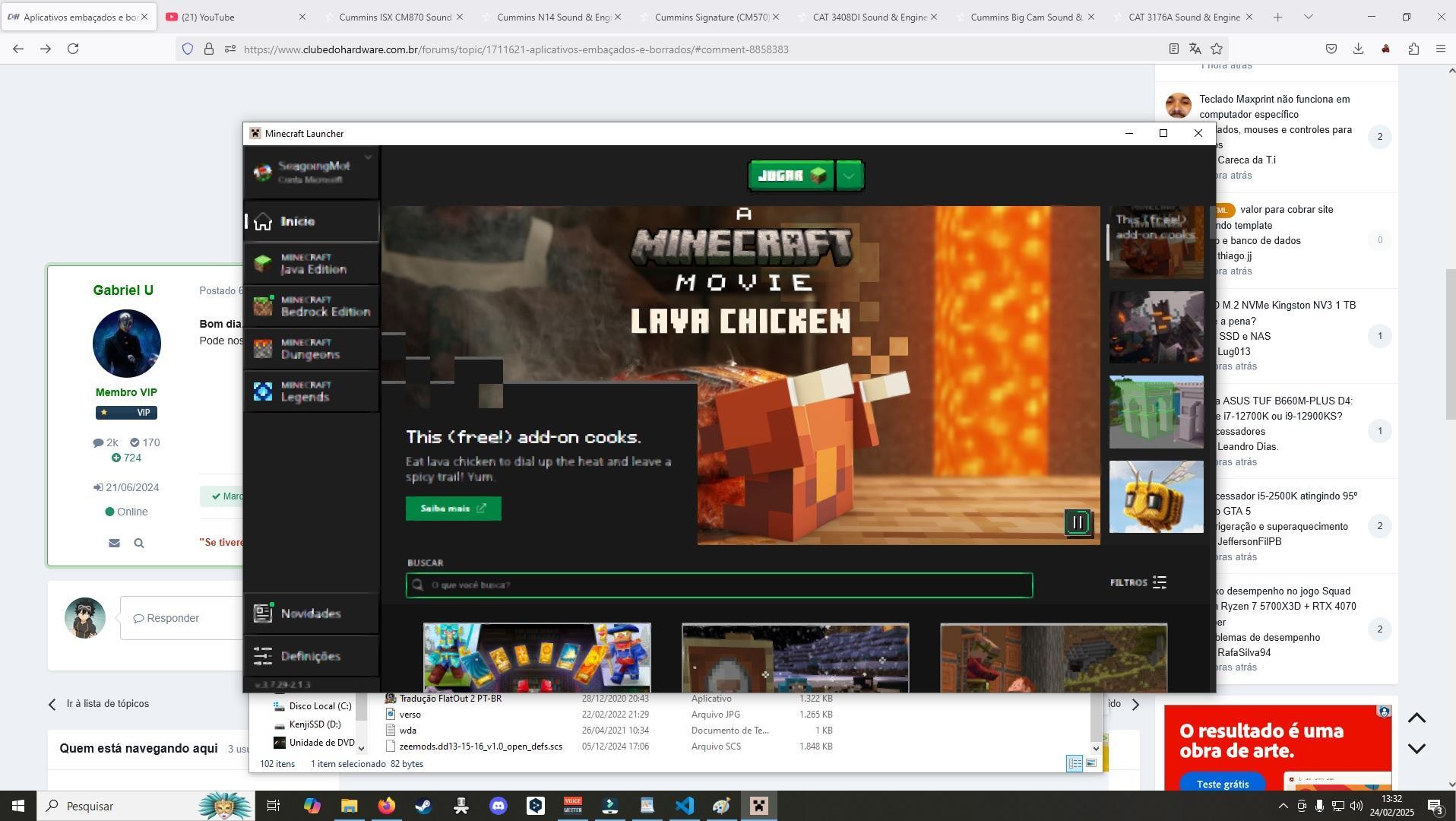
Task: Switch to YouTube tab
Action: (235, 17)
